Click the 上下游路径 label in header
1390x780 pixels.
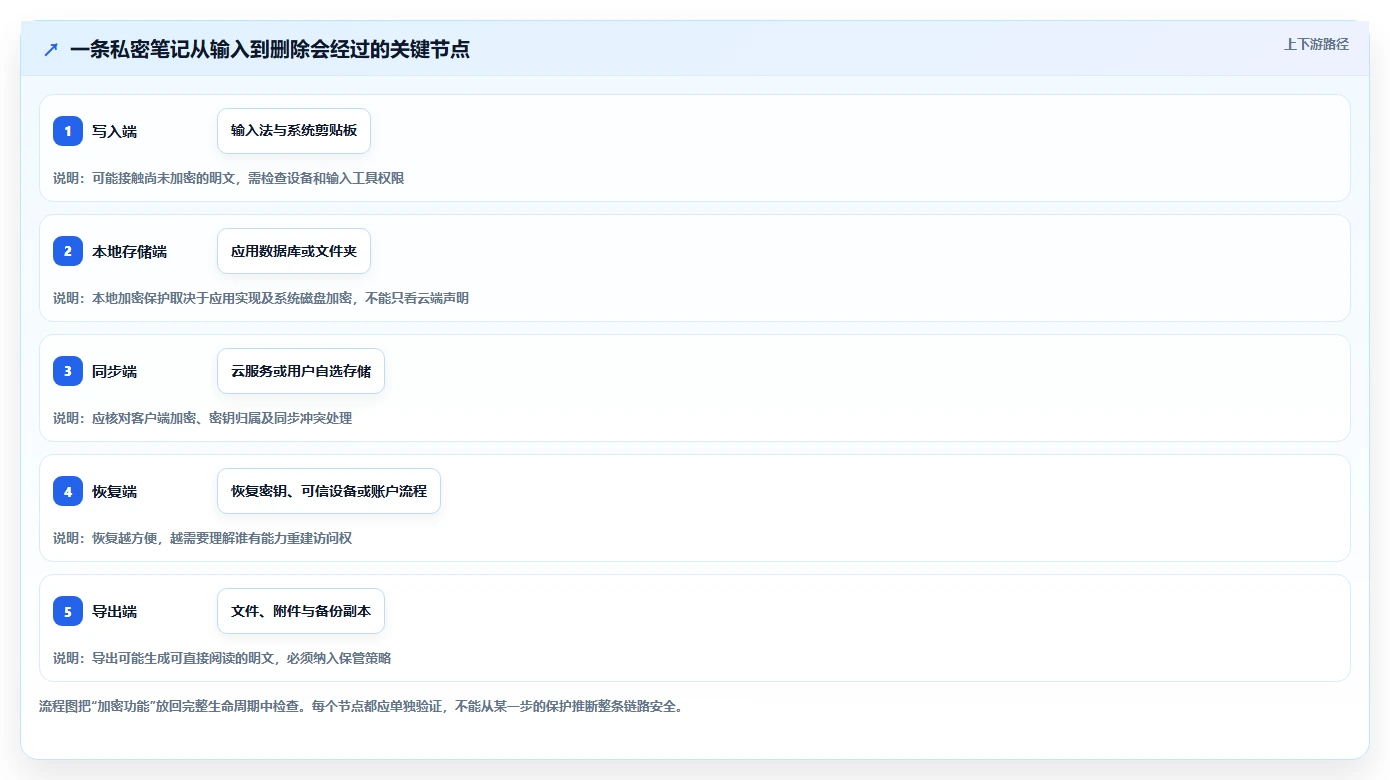point(1316,44)
